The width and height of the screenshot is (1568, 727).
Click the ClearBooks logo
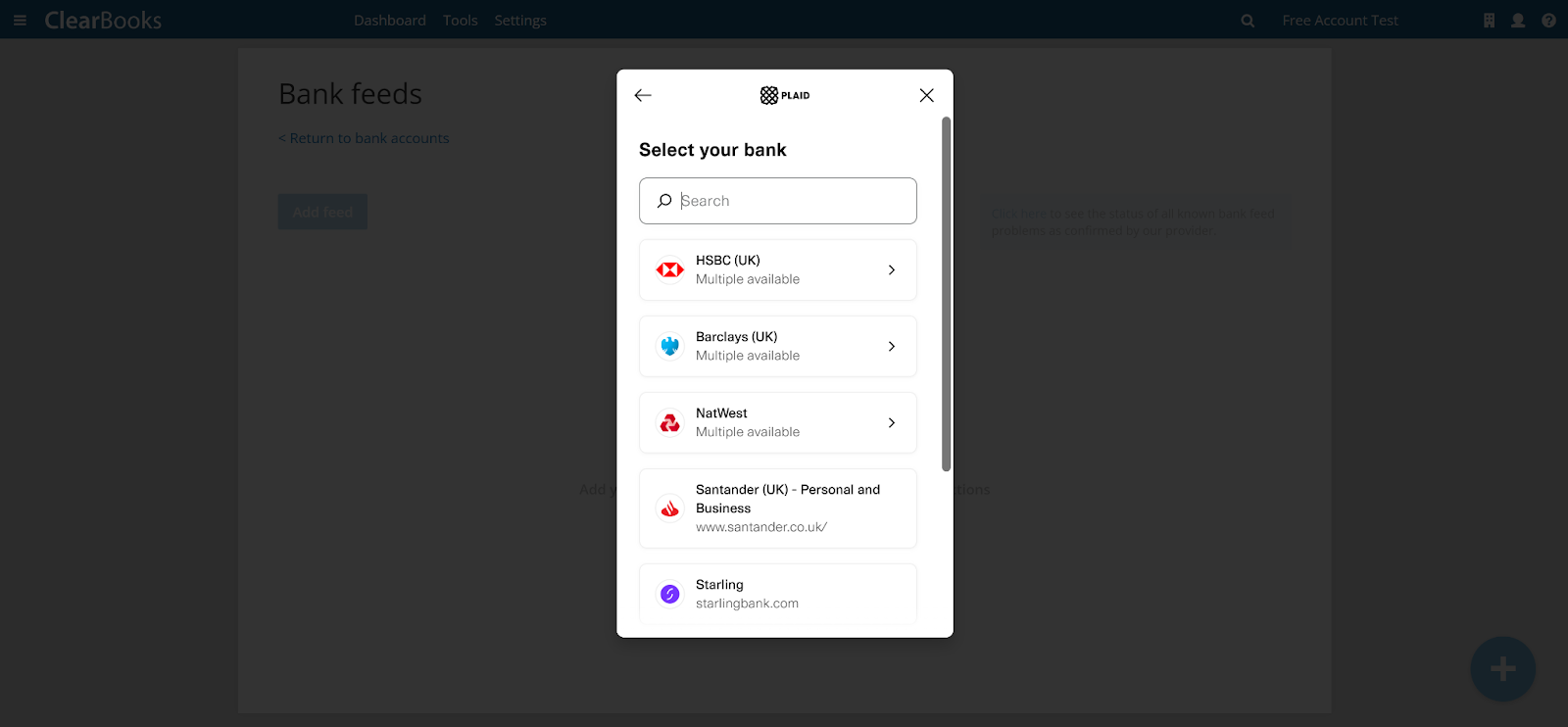click(103, 20)
